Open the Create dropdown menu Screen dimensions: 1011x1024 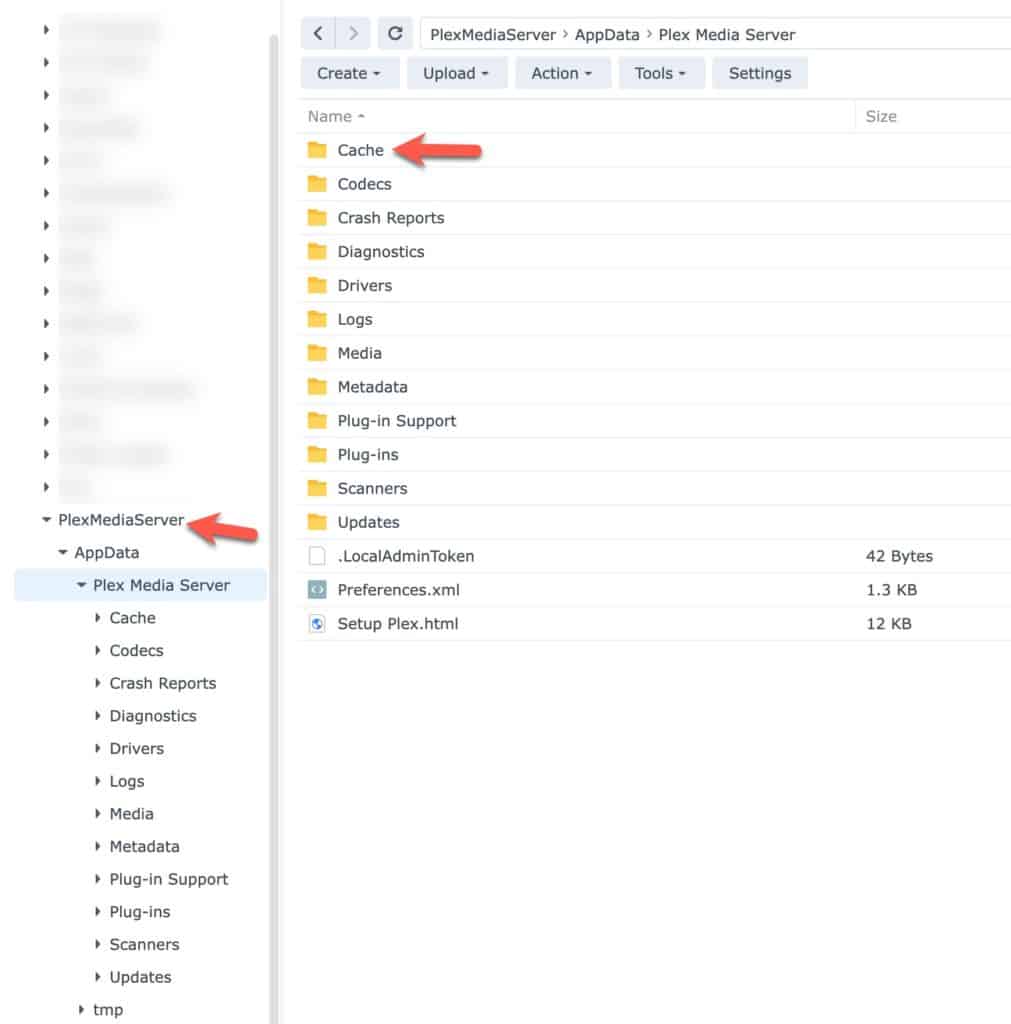(349, 73)
